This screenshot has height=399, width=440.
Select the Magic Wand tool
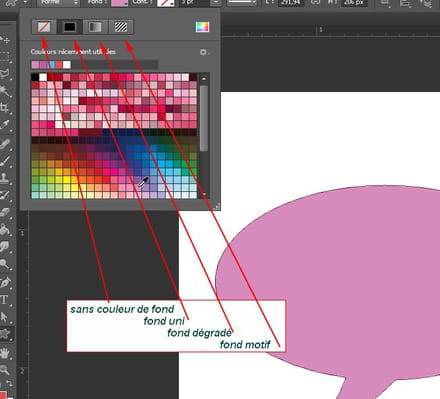pos(5,91)
